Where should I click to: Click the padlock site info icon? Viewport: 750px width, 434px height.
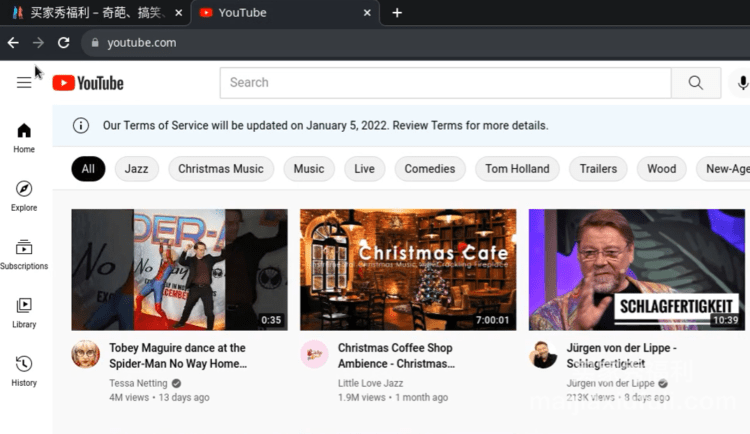[x=95, y=43]
